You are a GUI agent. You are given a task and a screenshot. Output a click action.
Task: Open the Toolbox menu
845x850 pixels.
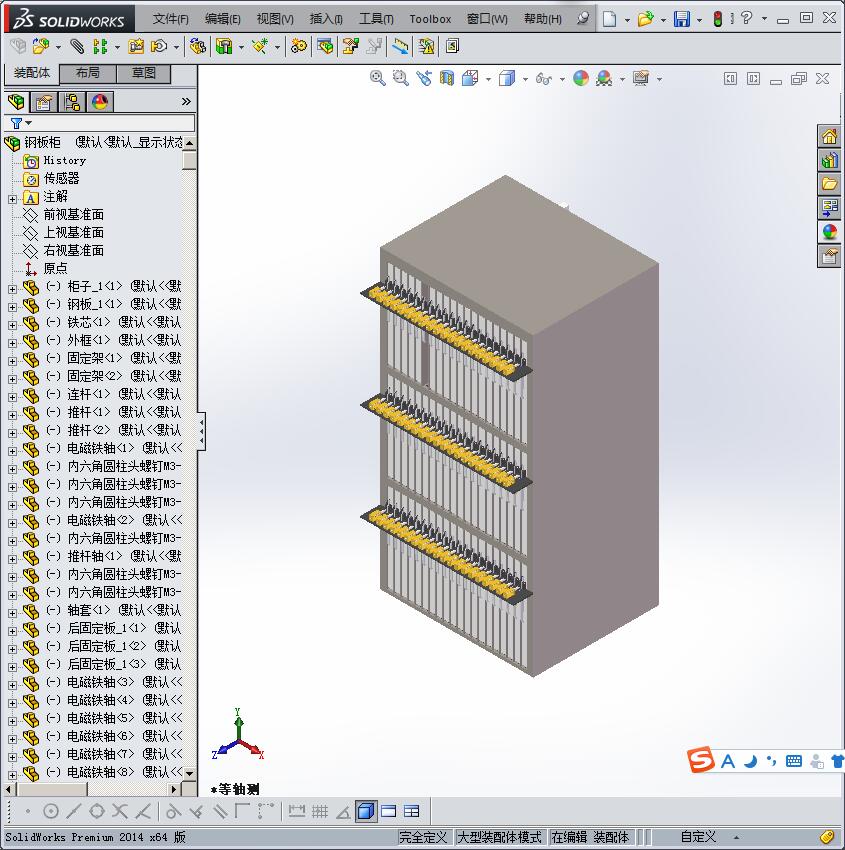[x=430, y=19]
